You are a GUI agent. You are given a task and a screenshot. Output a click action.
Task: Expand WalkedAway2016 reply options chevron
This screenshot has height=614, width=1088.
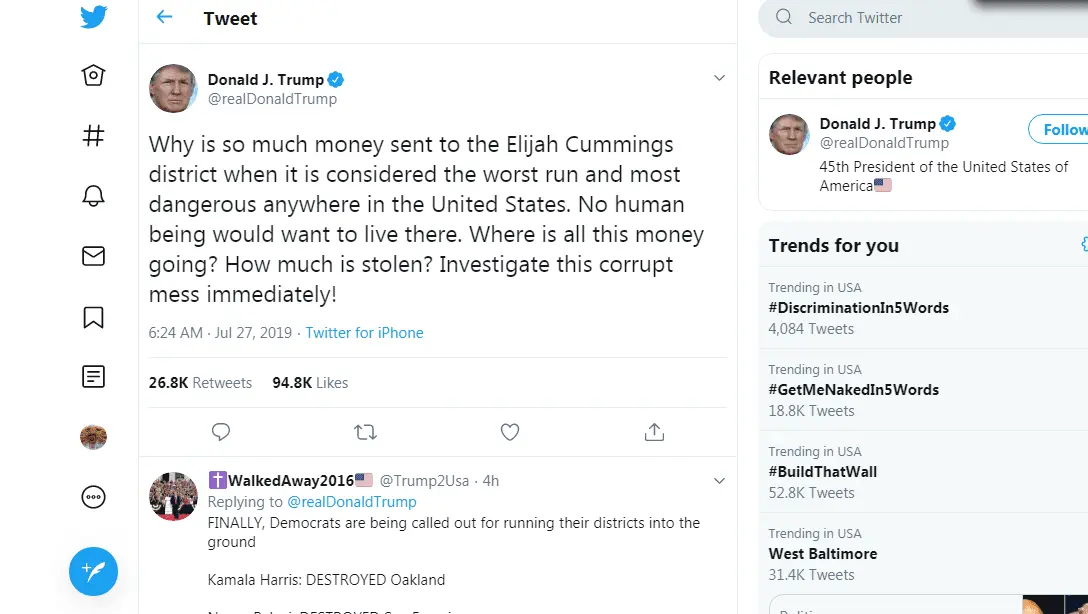(719, 481)
